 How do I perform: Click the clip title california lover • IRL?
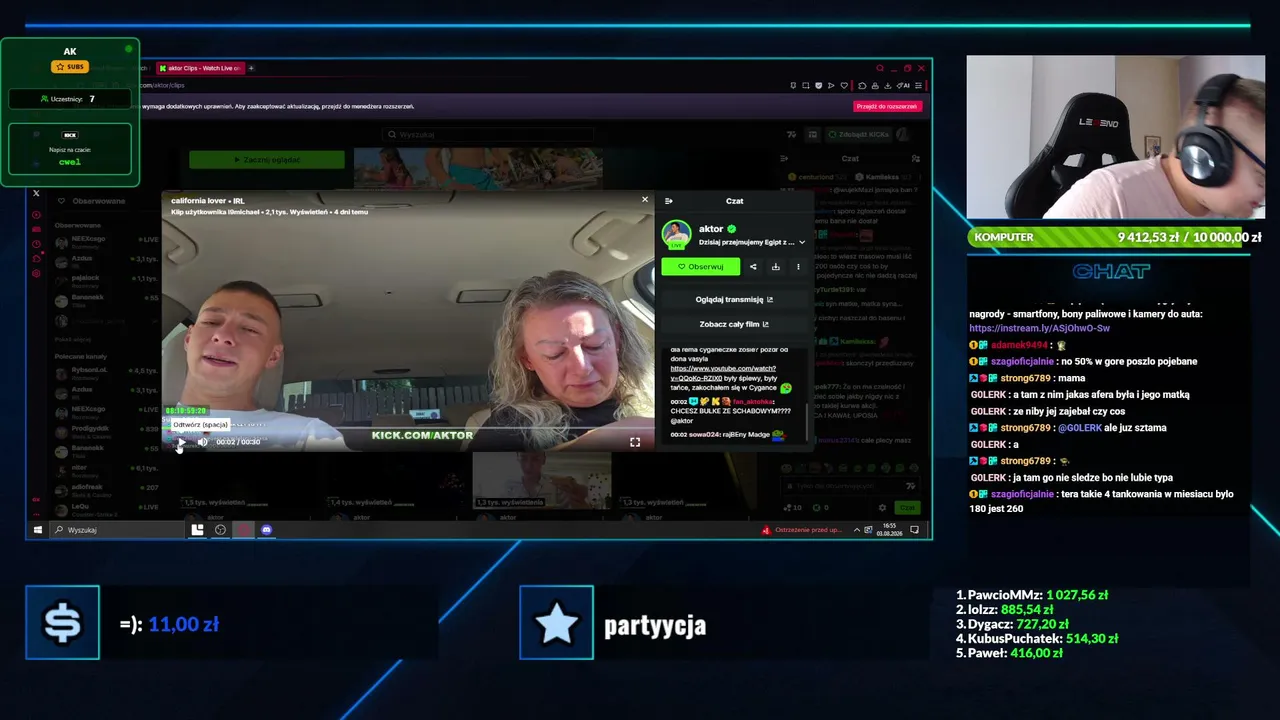(207, 201)
